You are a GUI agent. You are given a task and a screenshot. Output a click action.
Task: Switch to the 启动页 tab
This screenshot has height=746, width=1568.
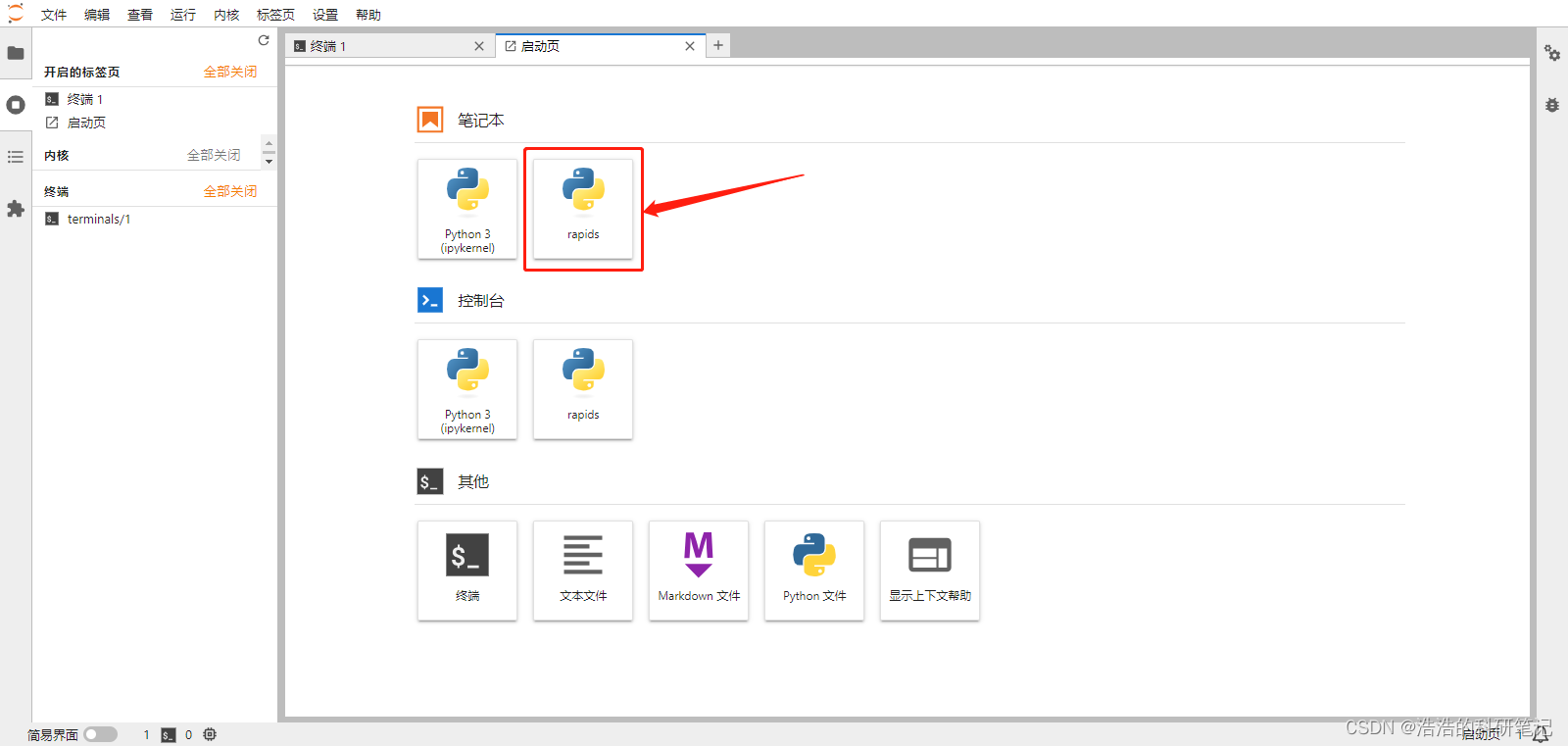(601, 46)
